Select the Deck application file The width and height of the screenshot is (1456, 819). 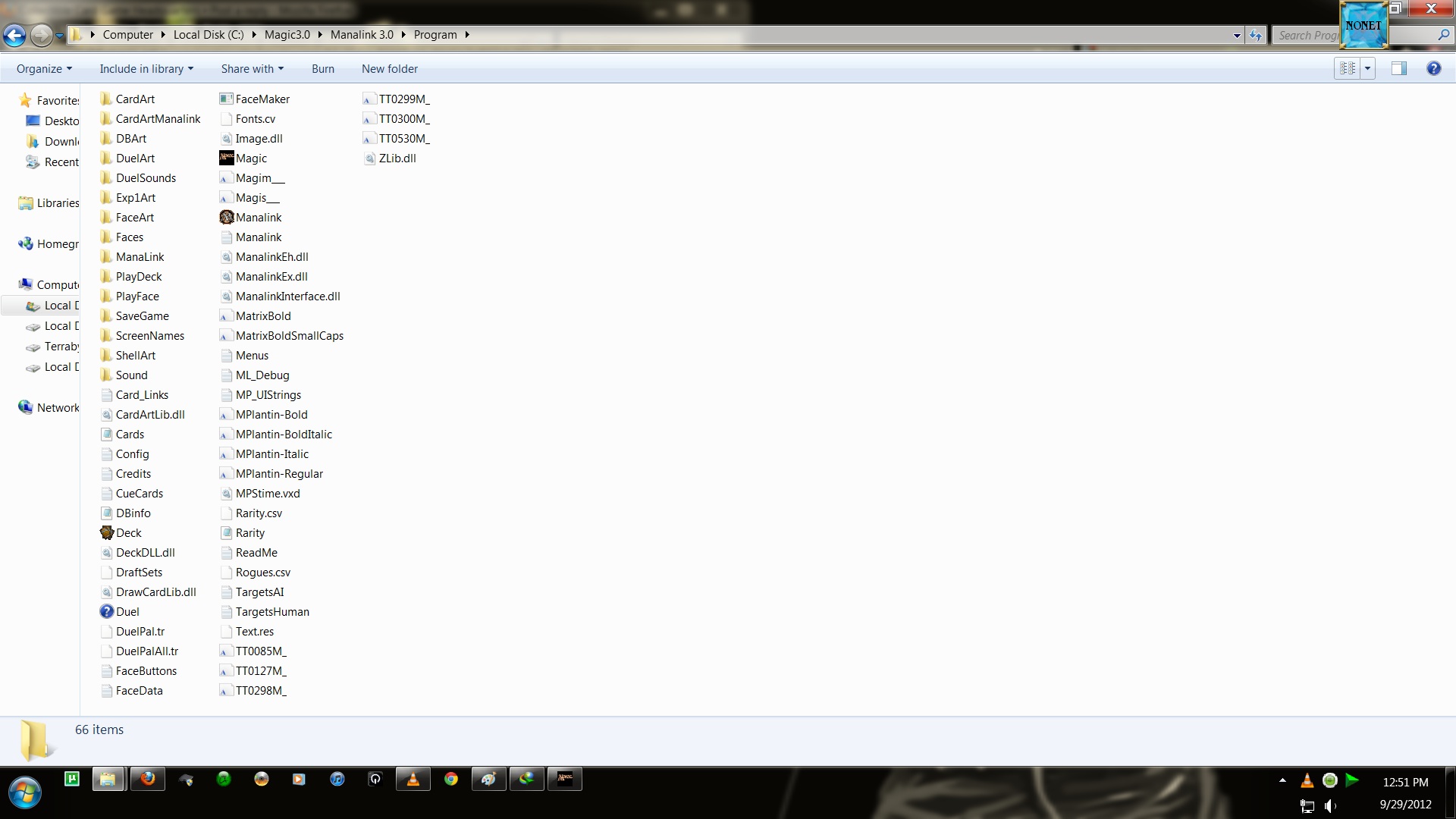click(x=127, y=533)
